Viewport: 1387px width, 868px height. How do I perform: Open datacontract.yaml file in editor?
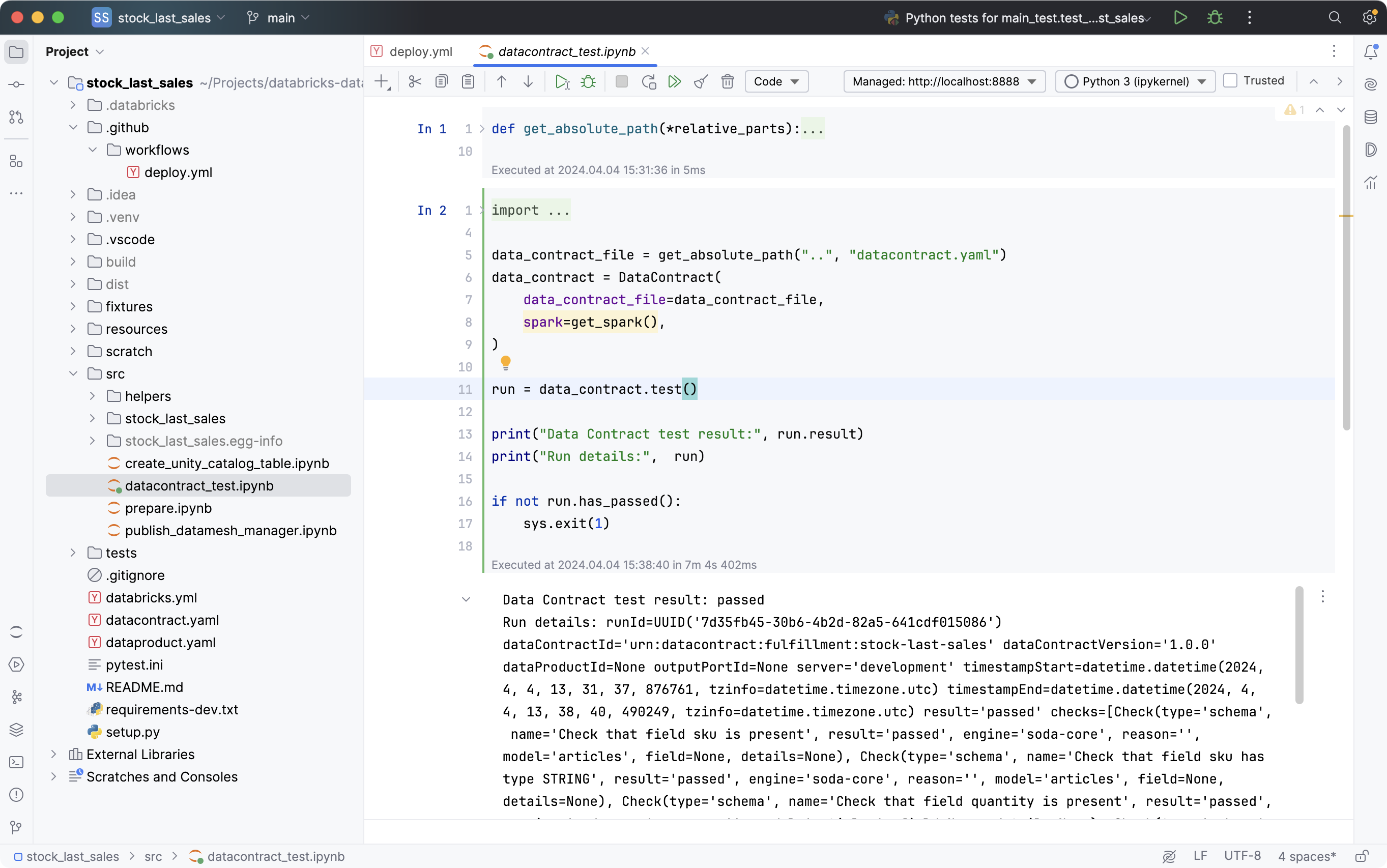point(163,620)
